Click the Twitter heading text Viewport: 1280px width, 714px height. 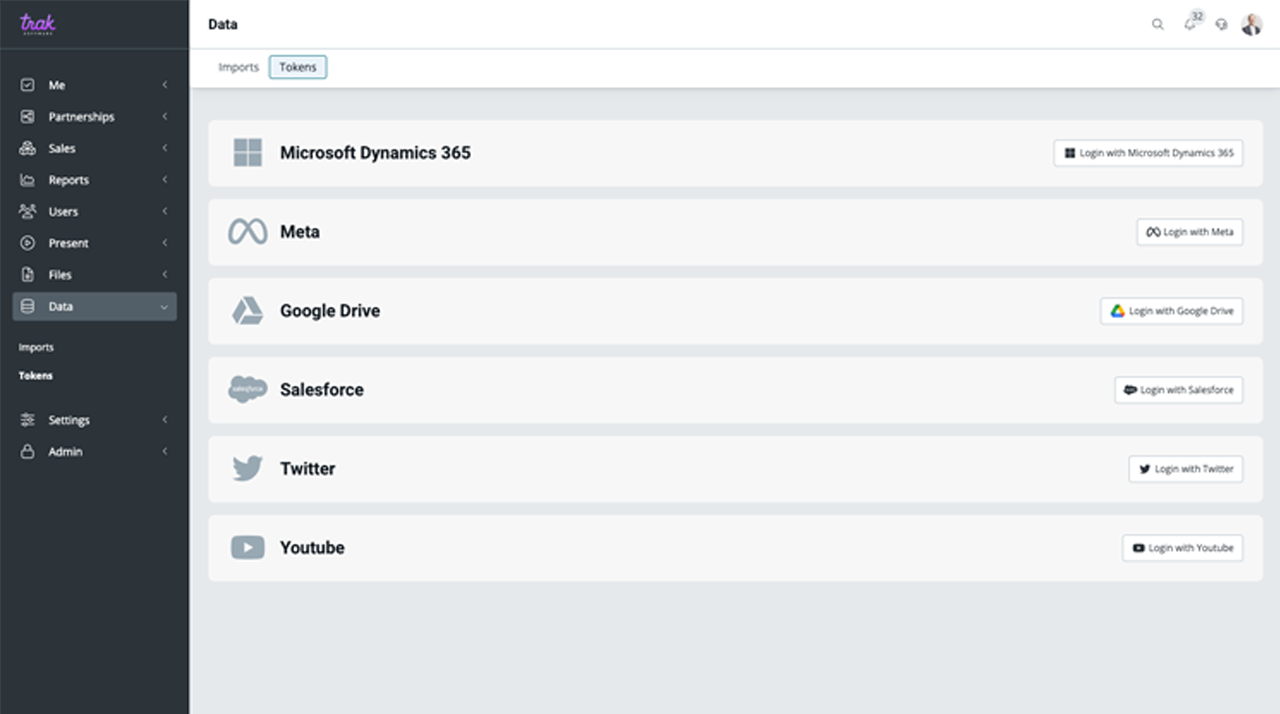tap(308, 468)
